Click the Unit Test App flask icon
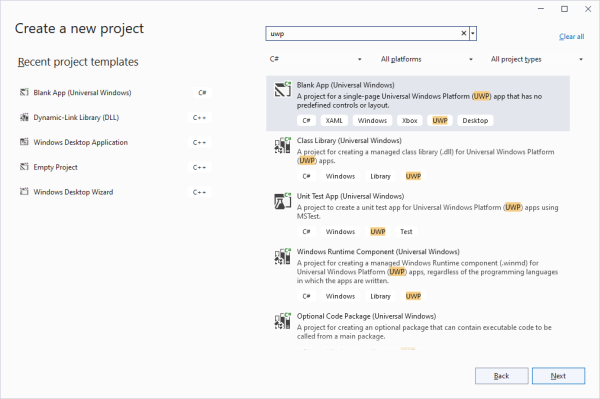 (x=283, y=201)
